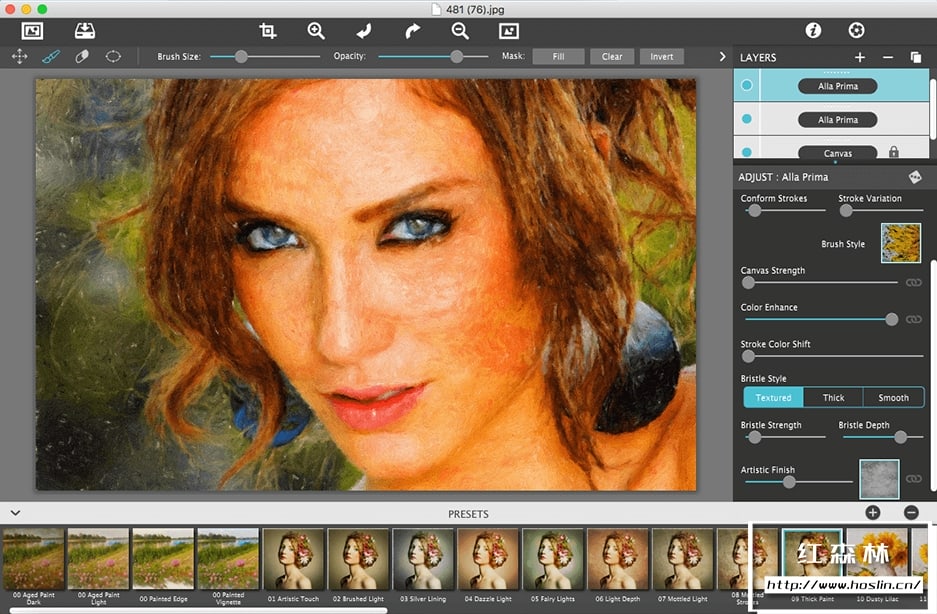Click the undo arrow icon

(364, 31)
